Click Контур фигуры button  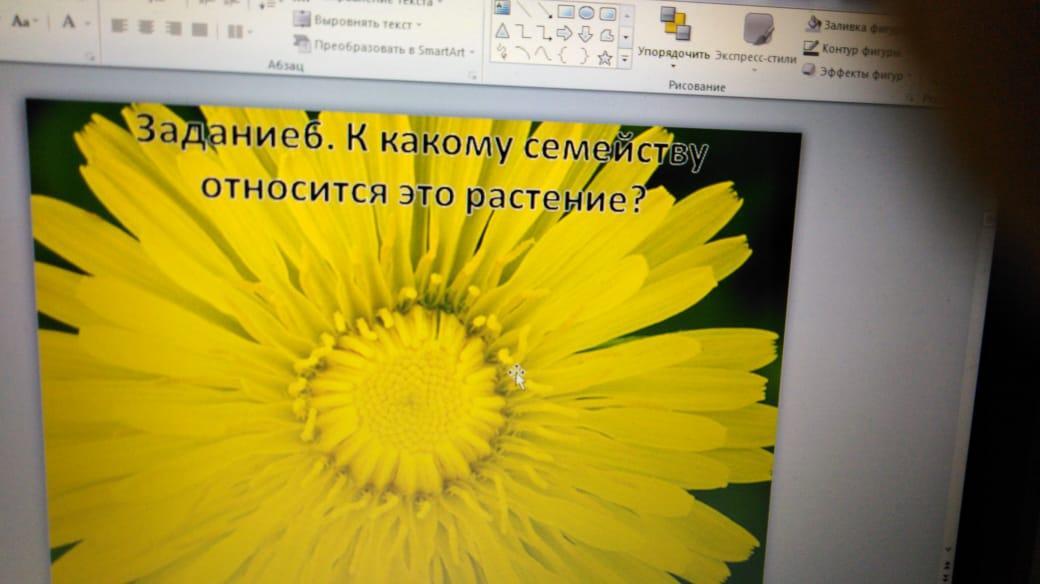pyautogui.click(x=852, y=49)
